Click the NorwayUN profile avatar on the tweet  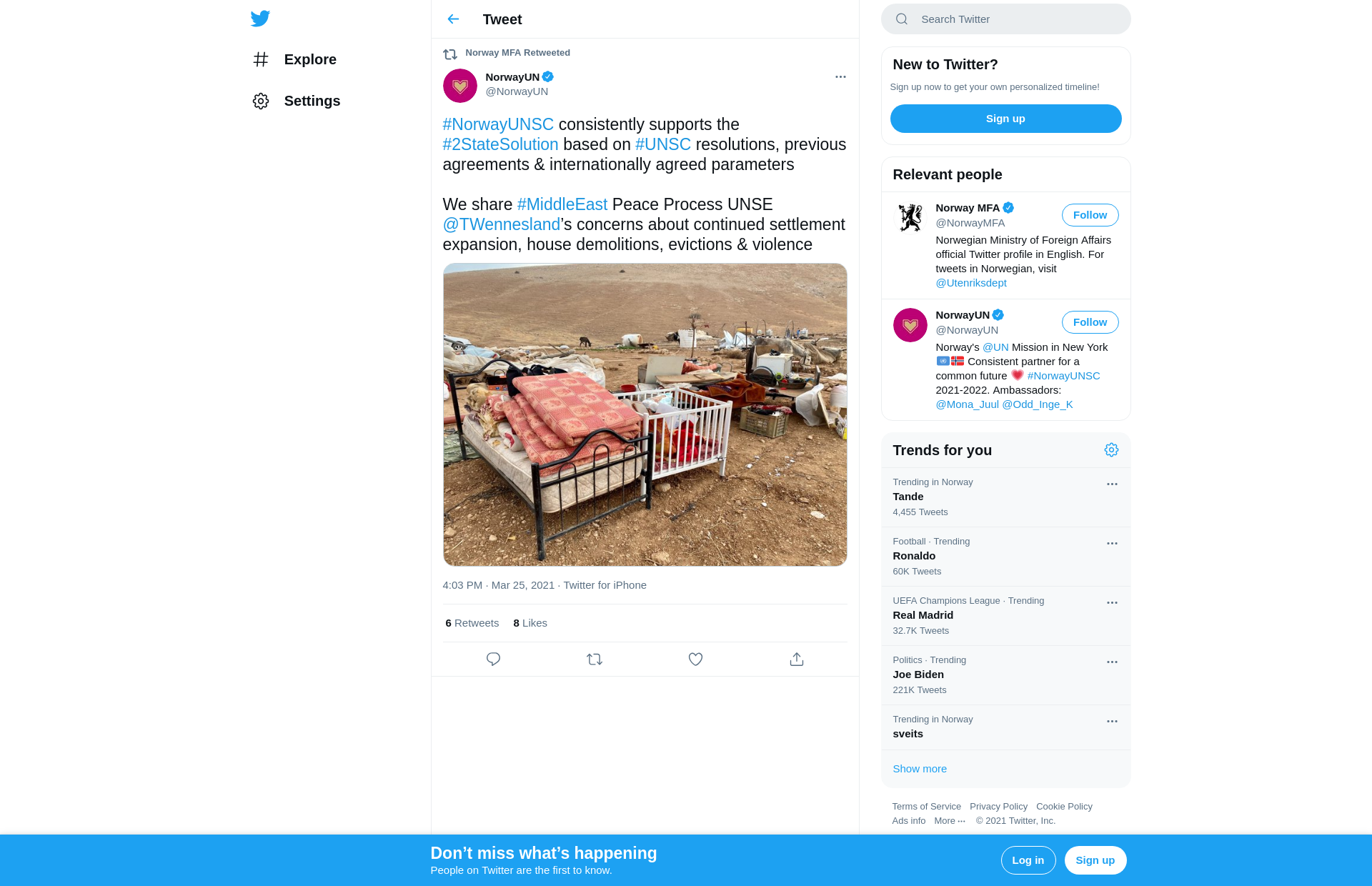(460, 86)
